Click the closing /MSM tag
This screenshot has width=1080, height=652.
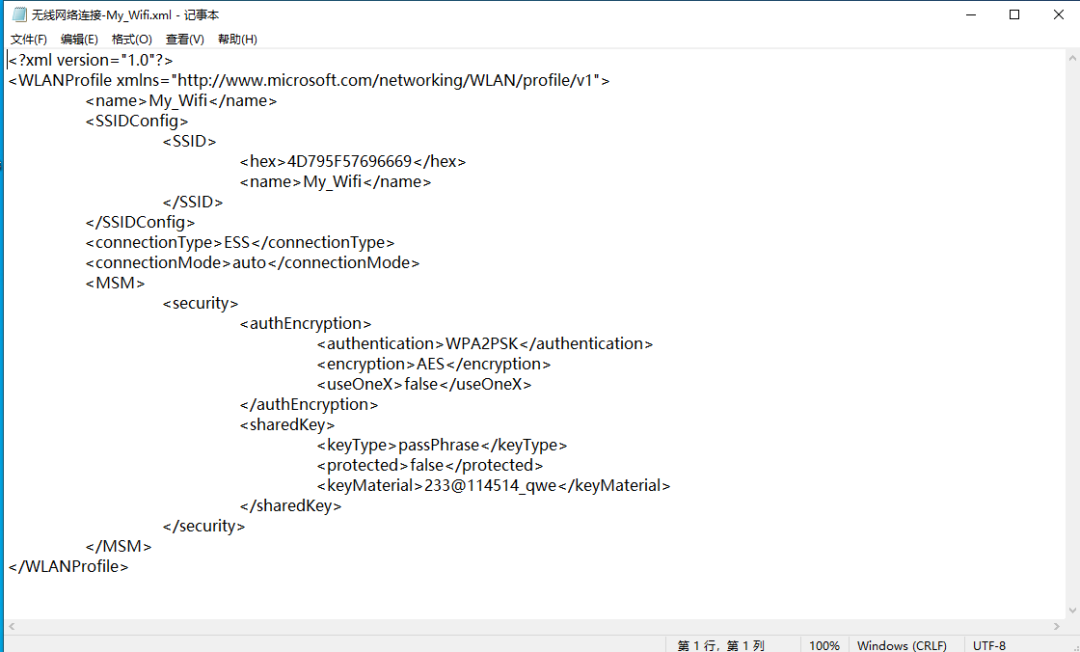(x=118, y=547)
